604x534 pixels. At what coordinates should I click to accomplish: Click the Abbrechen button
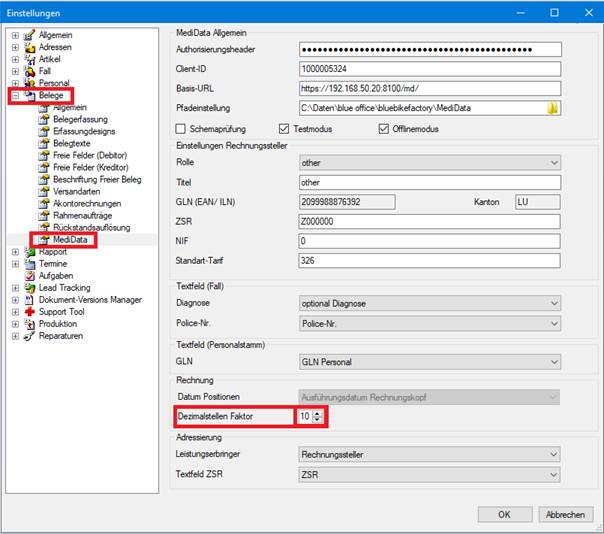point(565,514)
